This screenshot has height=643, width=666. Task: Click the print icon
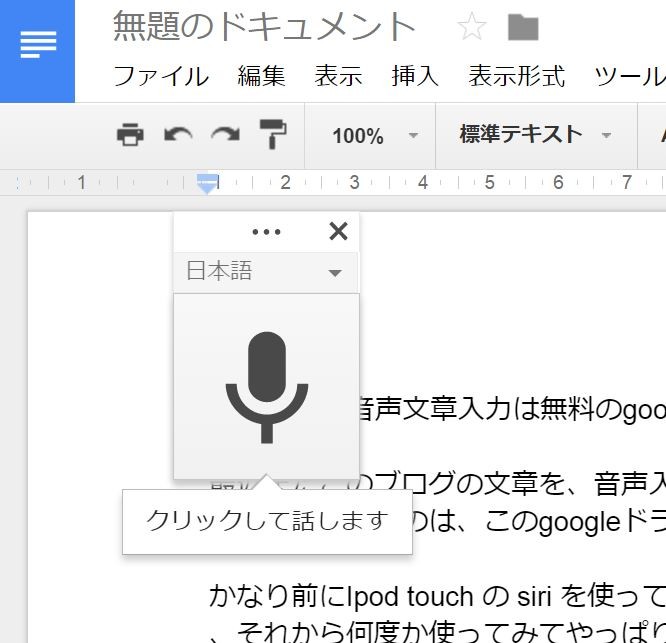pyautogui.click(x=130, y=135)
